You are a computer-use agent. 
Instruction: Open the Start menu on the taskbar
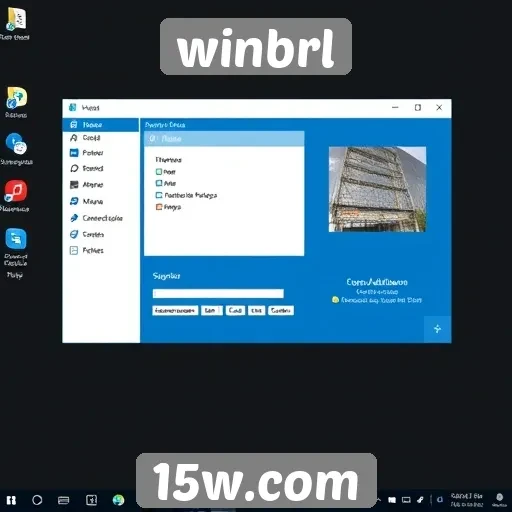tap(11, 500)
